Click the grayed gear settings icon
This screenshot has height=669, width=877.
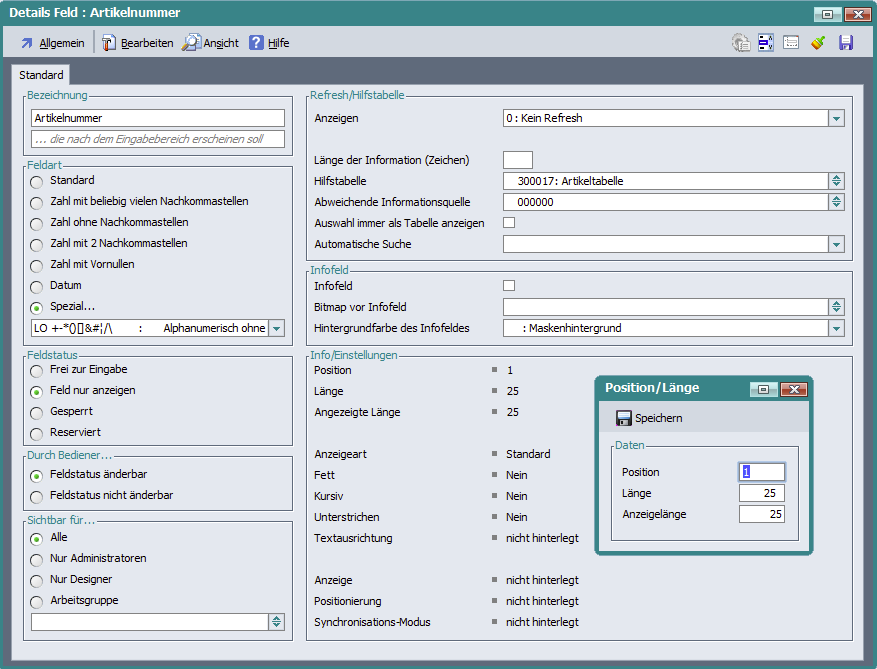740,43
